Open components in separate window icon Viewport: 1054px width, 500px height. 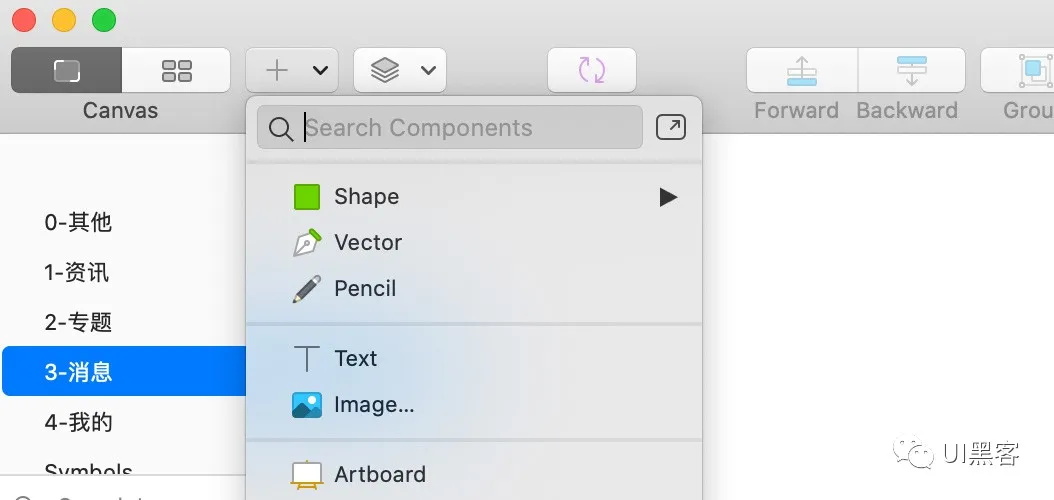[671, 127]
